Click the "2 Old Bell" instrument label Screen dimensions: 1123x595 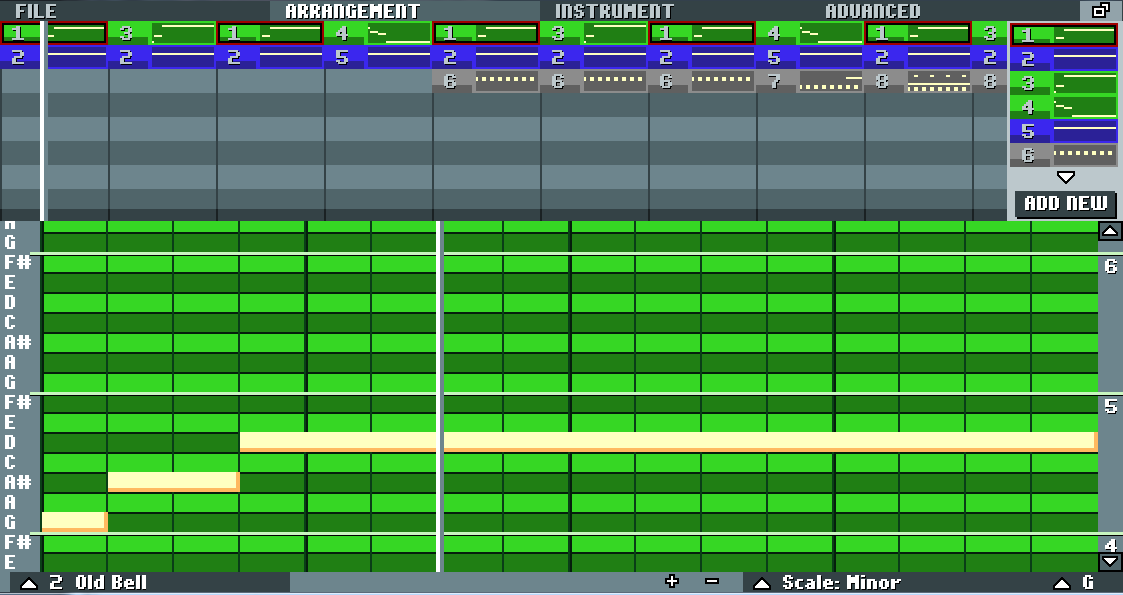click(98, 582)
